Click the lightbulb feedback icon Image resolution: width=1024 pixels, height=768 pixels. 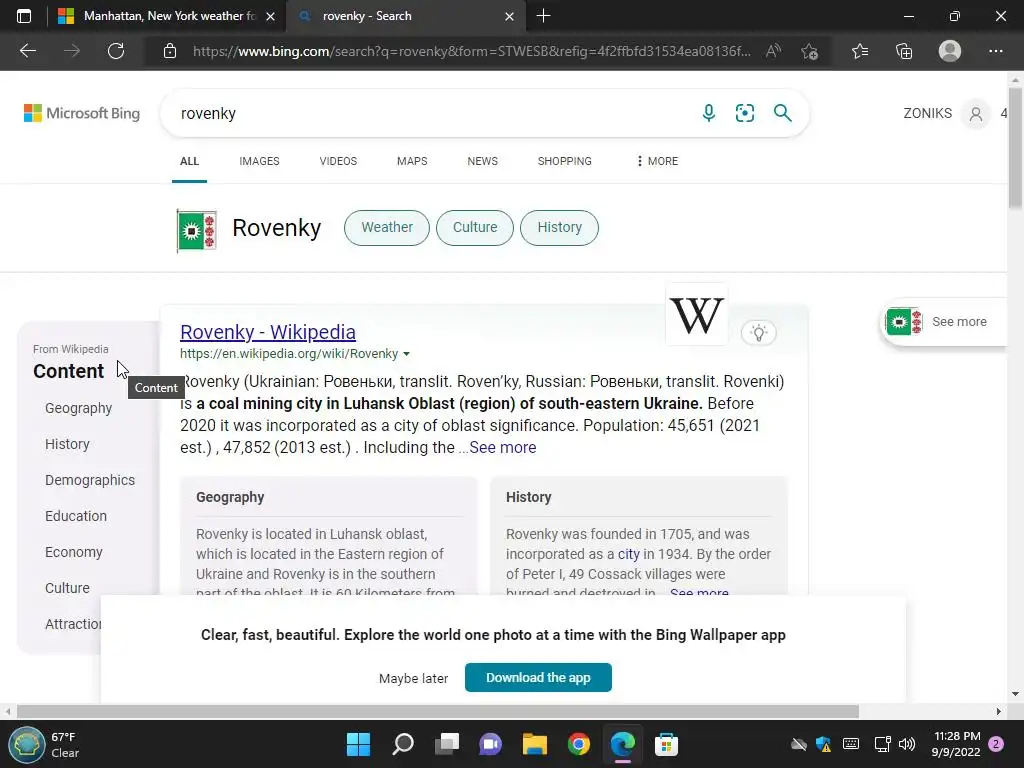(758, 332)
